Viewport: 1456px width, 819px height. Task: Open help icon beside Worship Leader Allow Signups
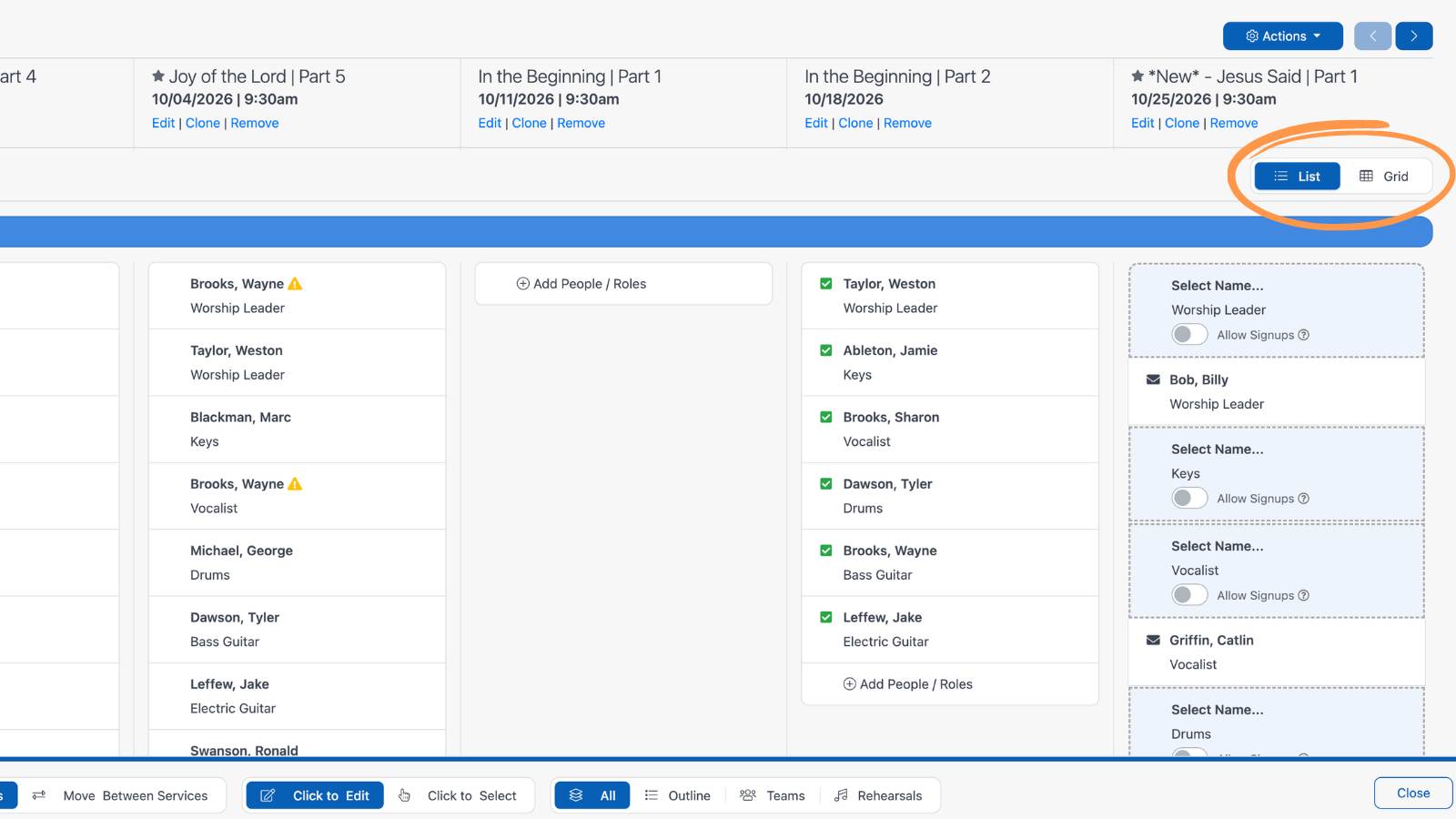point(1304,335)
